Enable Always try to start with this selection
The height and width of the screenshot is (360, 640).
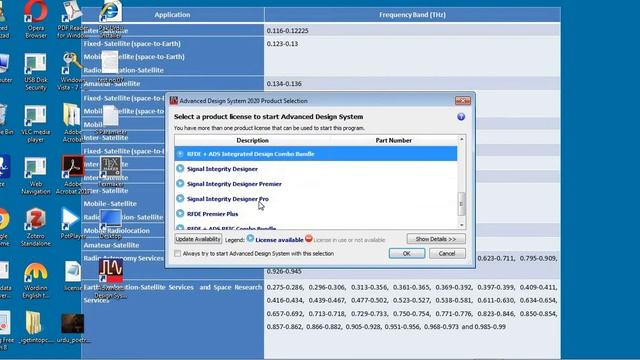178,253
